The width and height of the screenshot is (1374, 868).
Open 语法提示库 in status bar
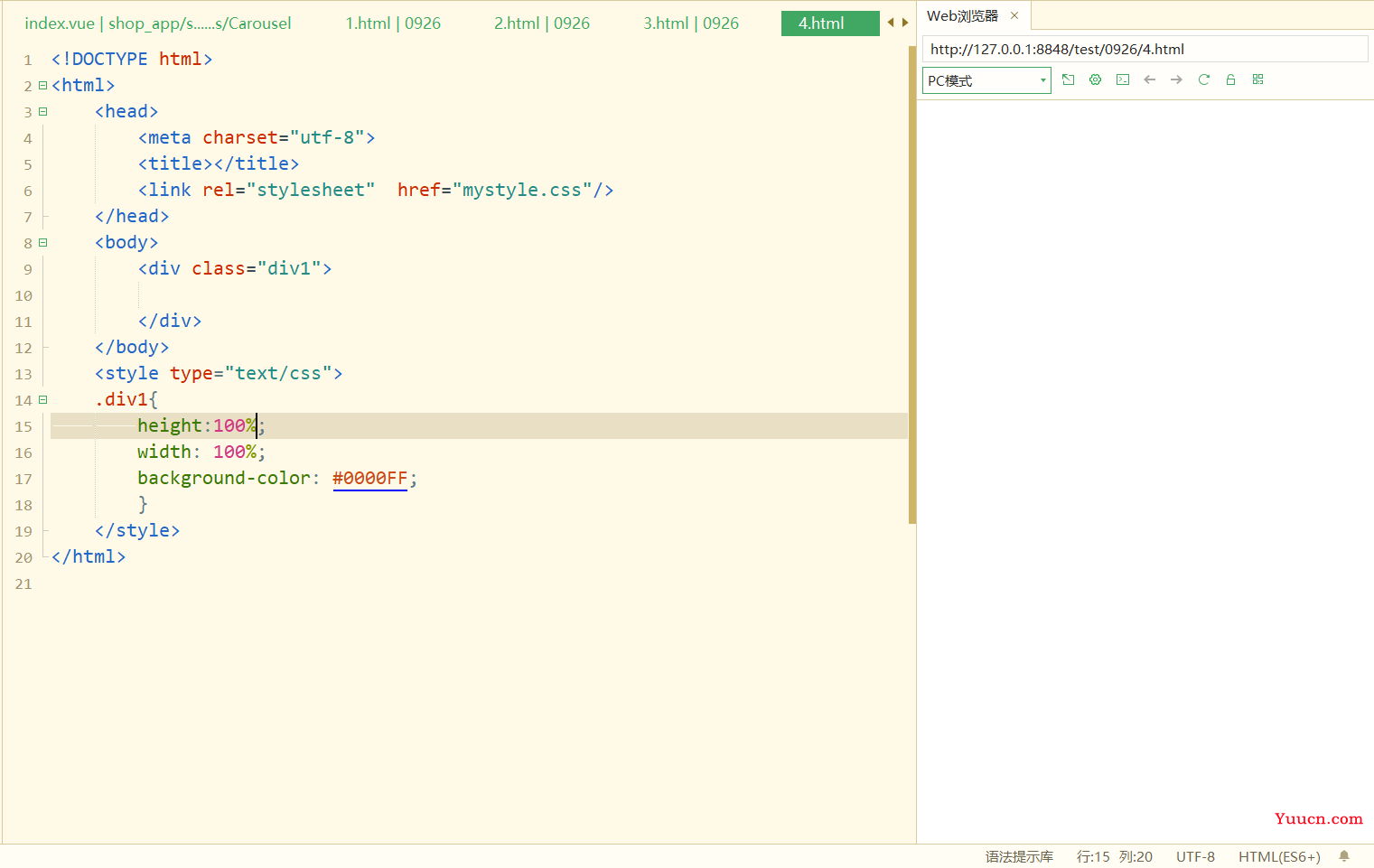pyautogui.click(x=1019, y=856)
